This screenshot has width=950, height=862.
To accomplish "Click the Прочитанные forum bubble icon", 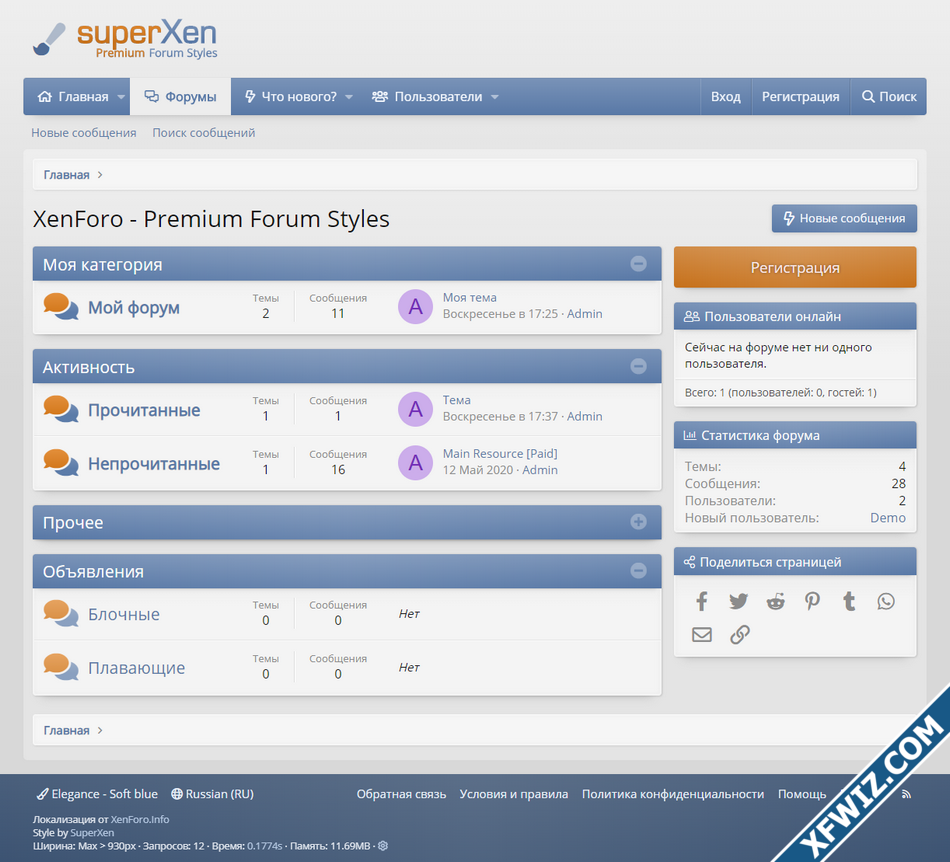I will click(x=61, y=409).
